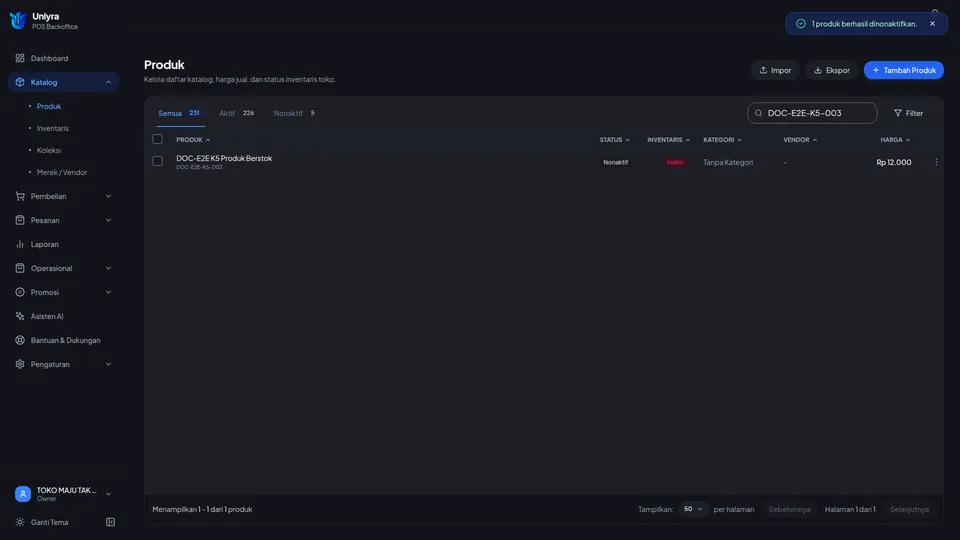This screenshot has height=540, width=960.
Task: Sort by the KATEGORI column header
Action: 722,140
